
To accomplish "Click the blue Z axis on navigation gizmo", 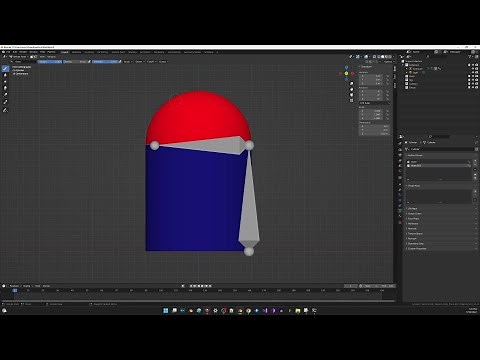I will click(x=346, y=68).
